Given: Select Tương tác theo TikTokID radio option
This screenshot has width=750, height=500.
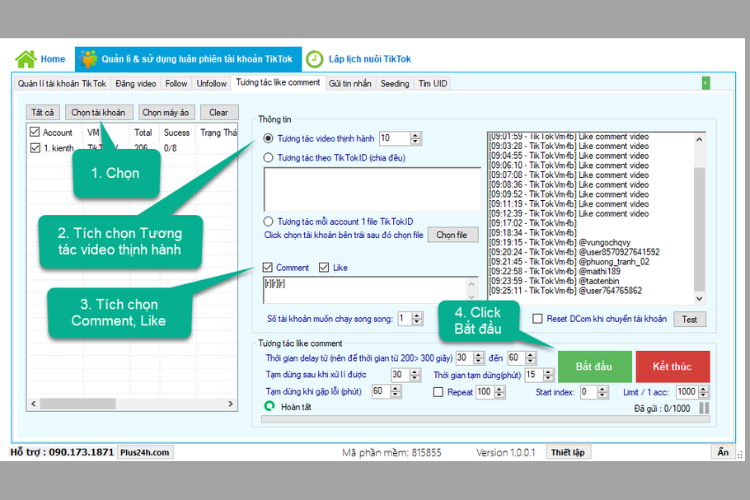Looking at the screenshot, I should click(x=268, y=157).
